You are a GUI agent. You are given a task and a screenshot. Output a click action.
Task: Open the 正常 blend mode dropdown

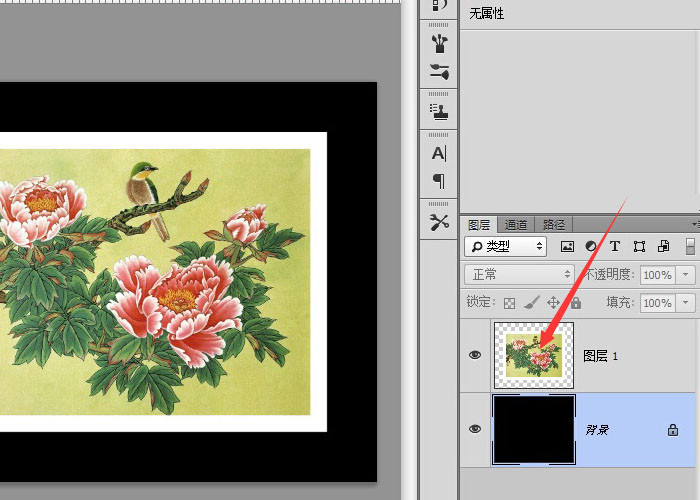(519, 274)
